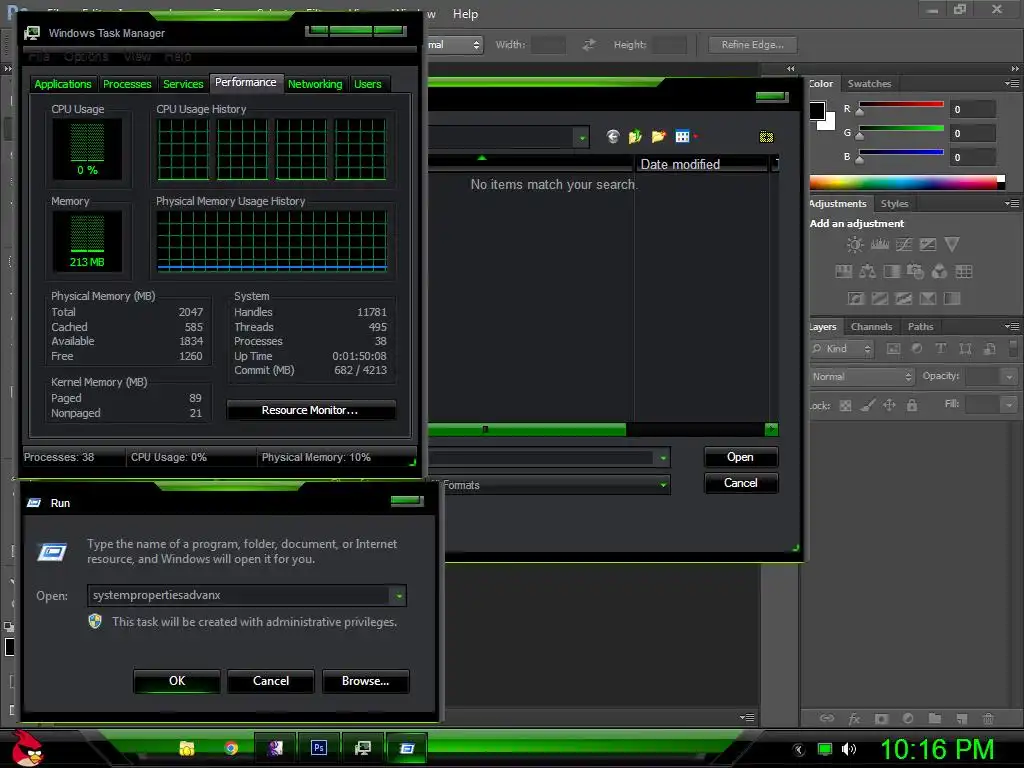Image resolution: width=1024 pixels, height=768 pixels.
Task: Filter layers by shape layers icon
Action: (965, 349)
